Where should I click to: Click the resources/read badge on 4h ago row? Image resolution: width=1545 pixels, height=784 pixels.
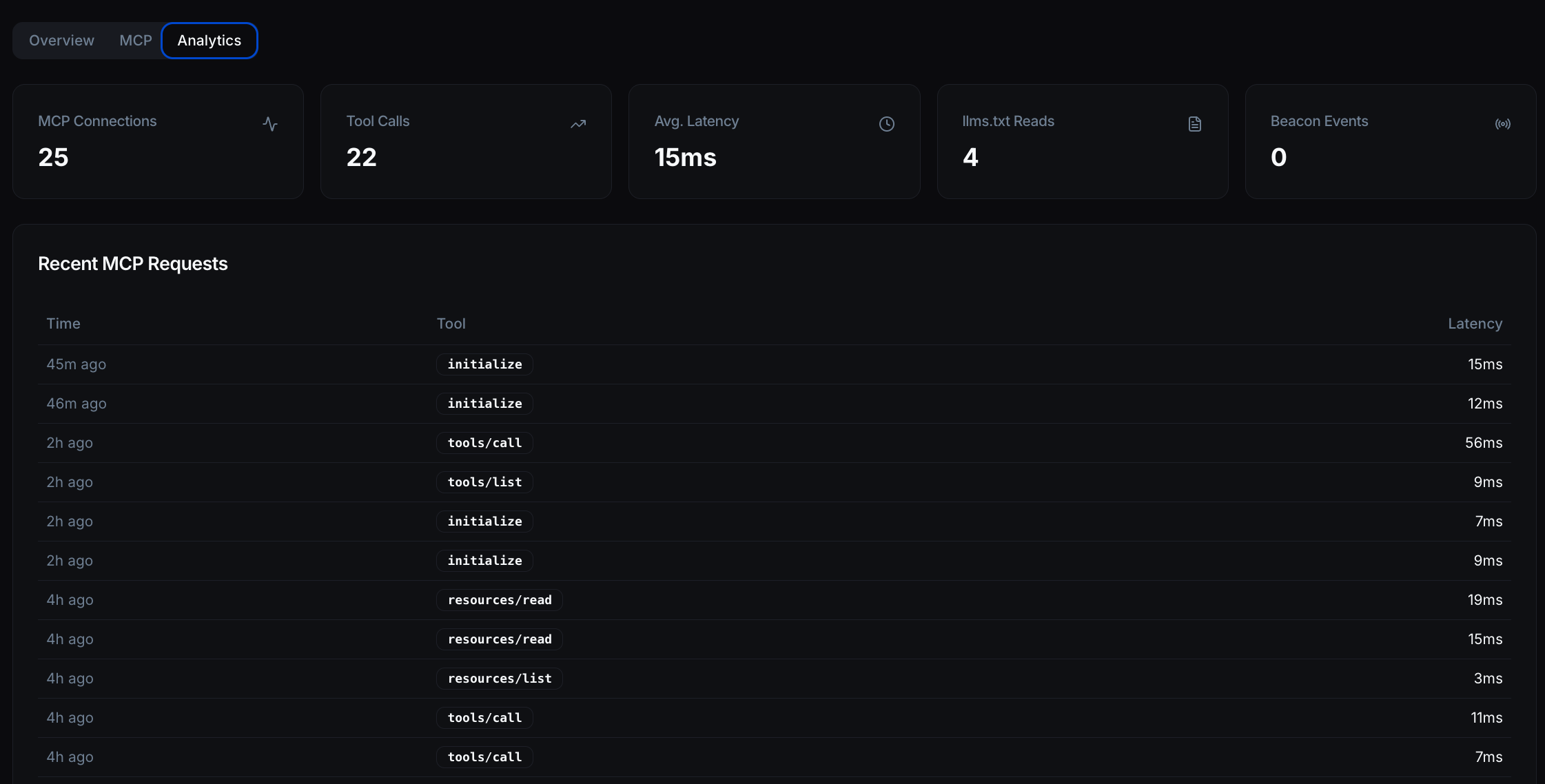coord(499,599)
